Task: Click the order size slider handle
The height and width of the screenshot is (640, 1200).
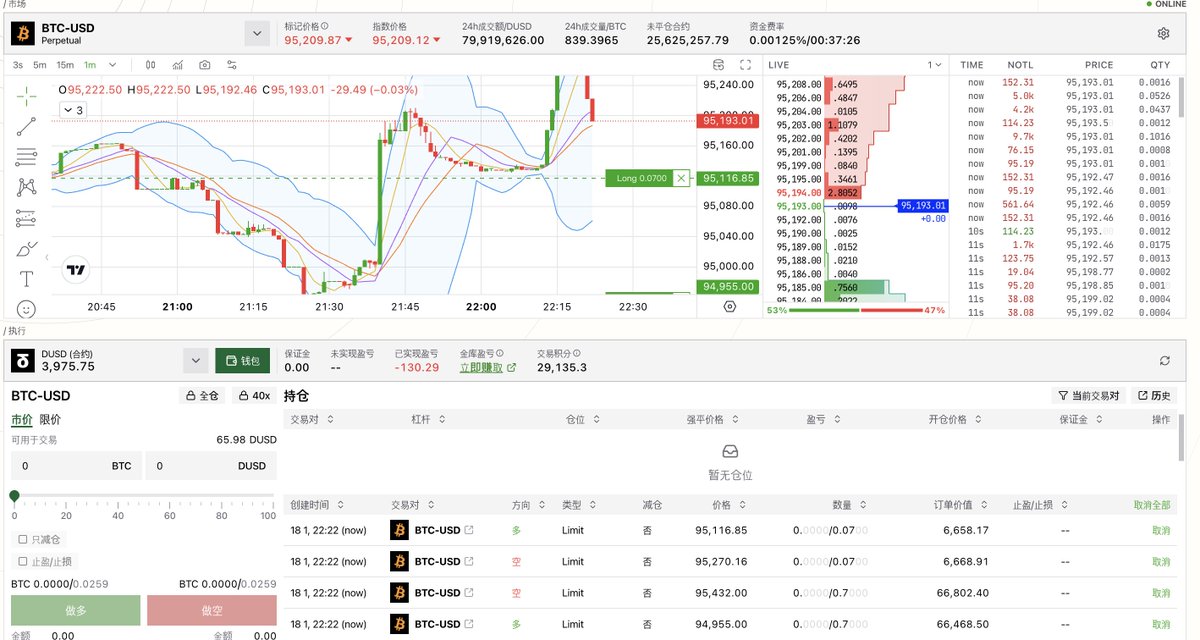Action: tap(14, 496)
